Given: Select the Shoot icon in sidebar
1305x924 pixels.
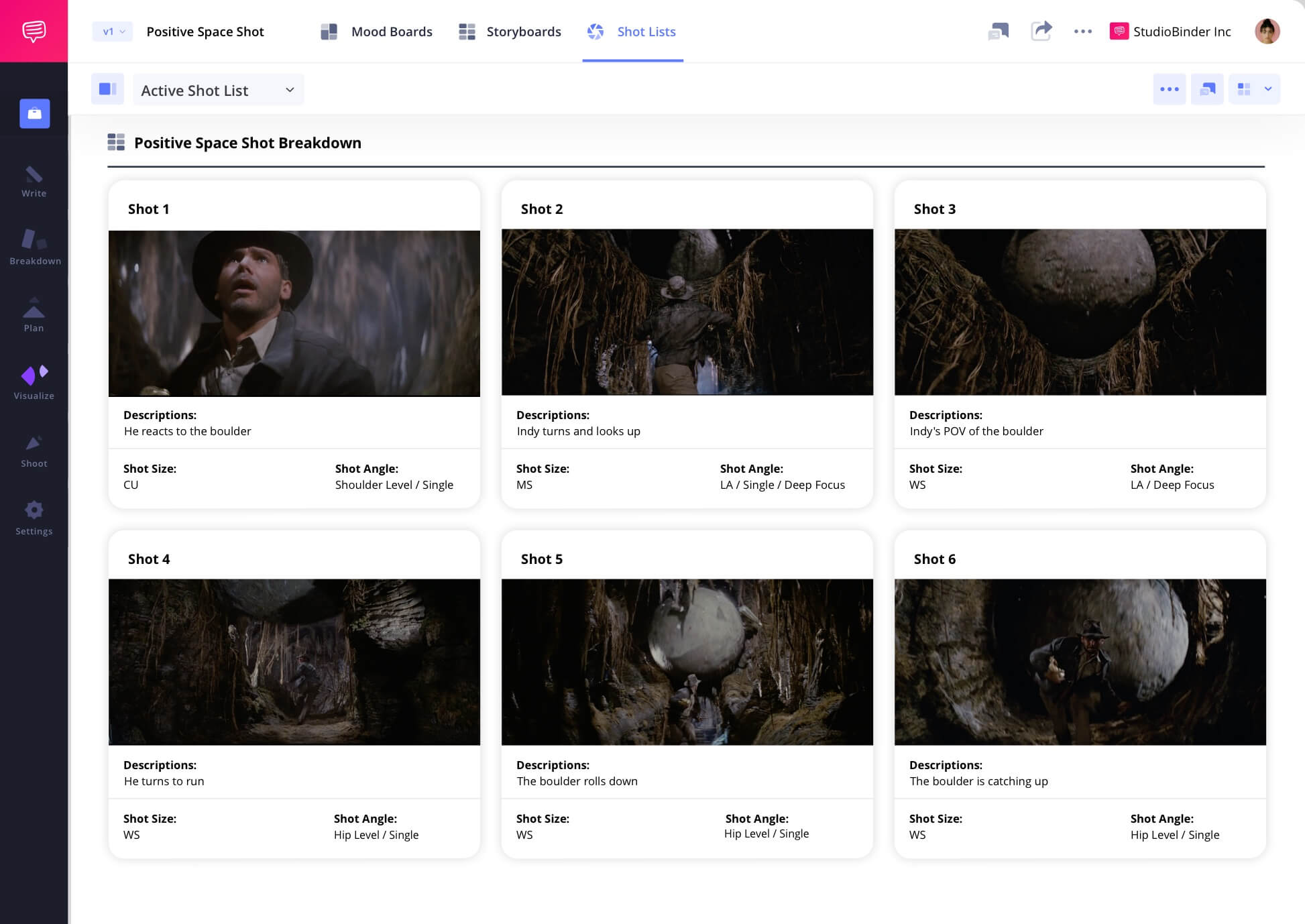Looking at the screenshot, I should coord(34,449).
